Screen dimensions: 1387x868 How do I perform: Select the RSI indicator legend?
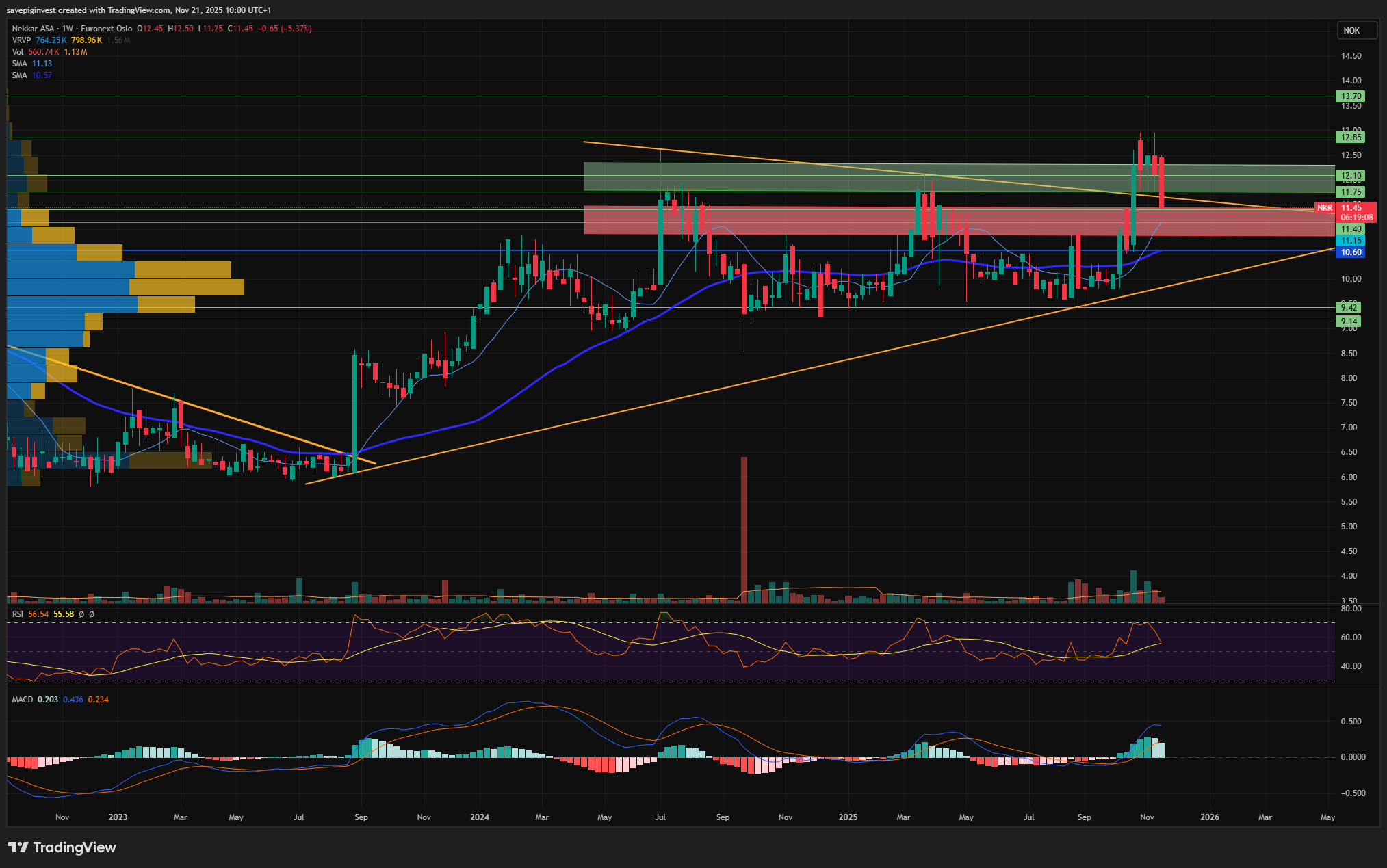[18, 614]
